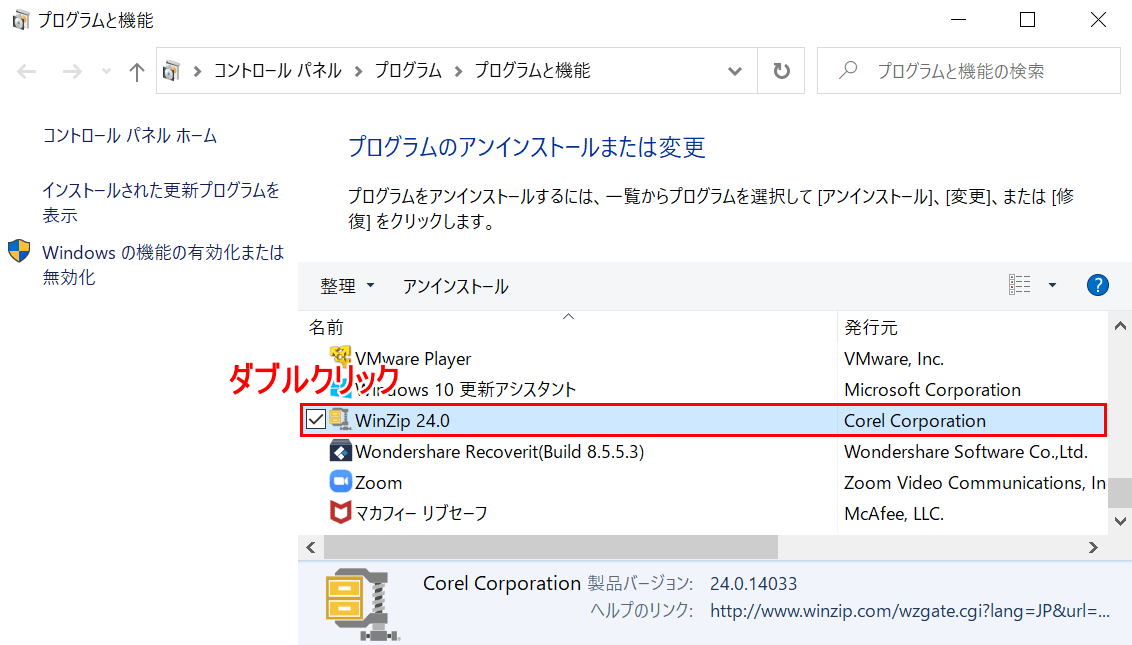Expand chevron after コントロール パネル breadcrumb
1132x645 pixels.
[x=358, y=71]
